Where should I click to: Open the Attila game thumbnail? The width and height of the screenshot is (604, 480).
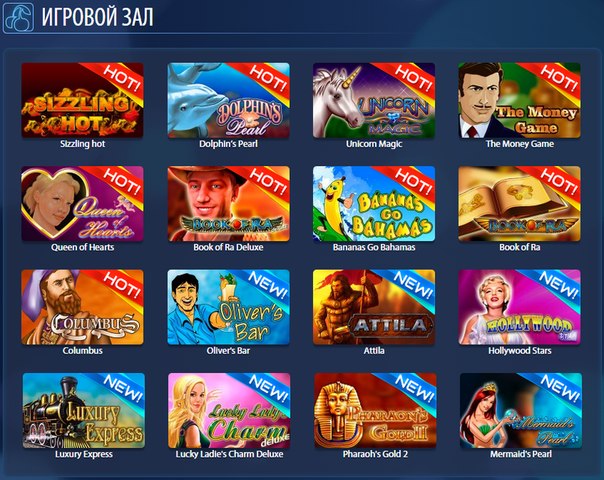pyautogui.click(x=374, y=307)
